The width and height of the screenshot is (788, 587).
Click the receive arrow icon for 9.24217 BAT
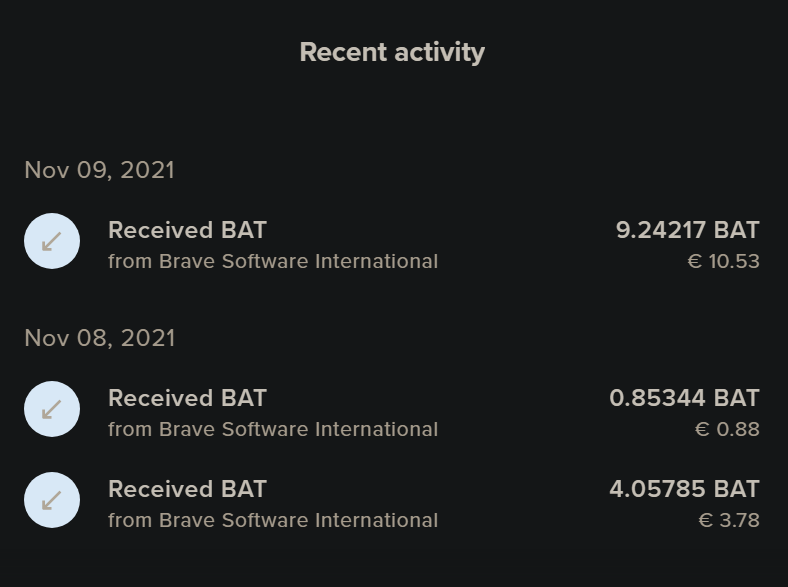tap(52, 241)
